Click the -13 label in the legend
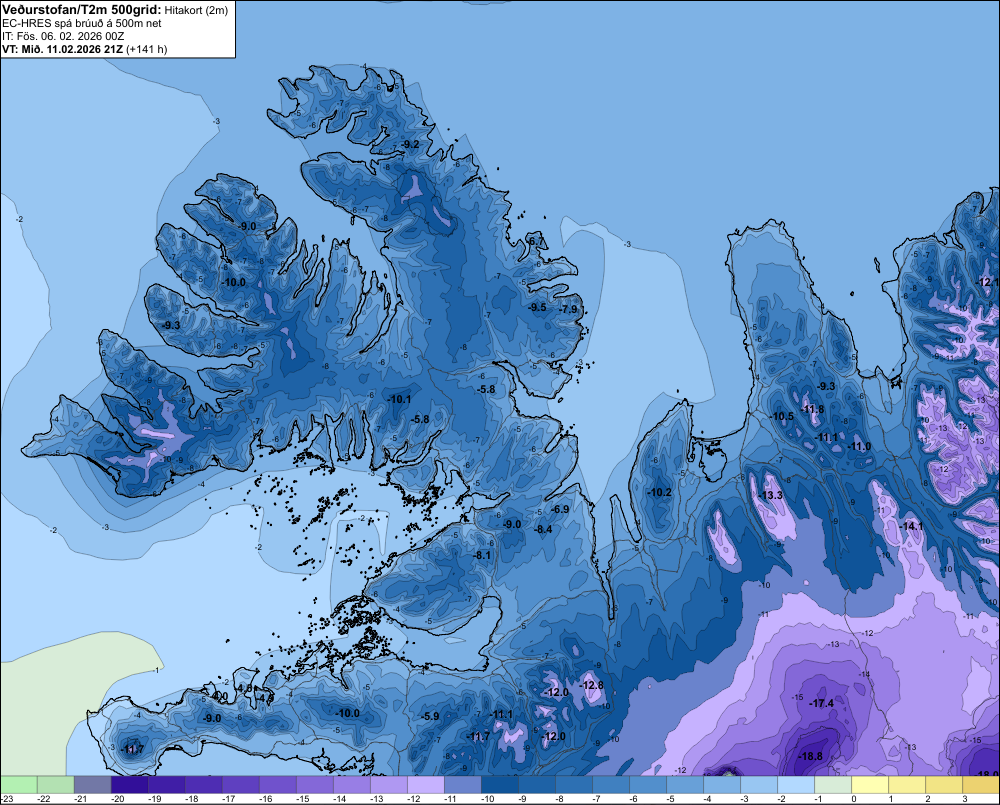This screenshot has width=1000, height=805. (376, 799)
